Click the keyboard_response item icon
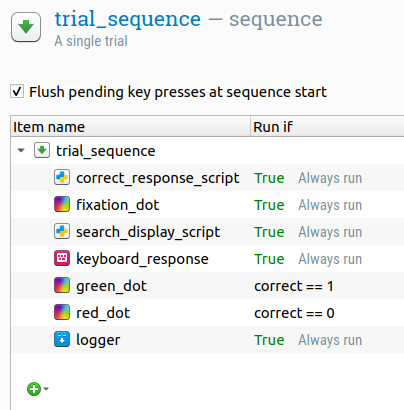Viewport: 404px width, 410px height. click(x=62, y=258)
